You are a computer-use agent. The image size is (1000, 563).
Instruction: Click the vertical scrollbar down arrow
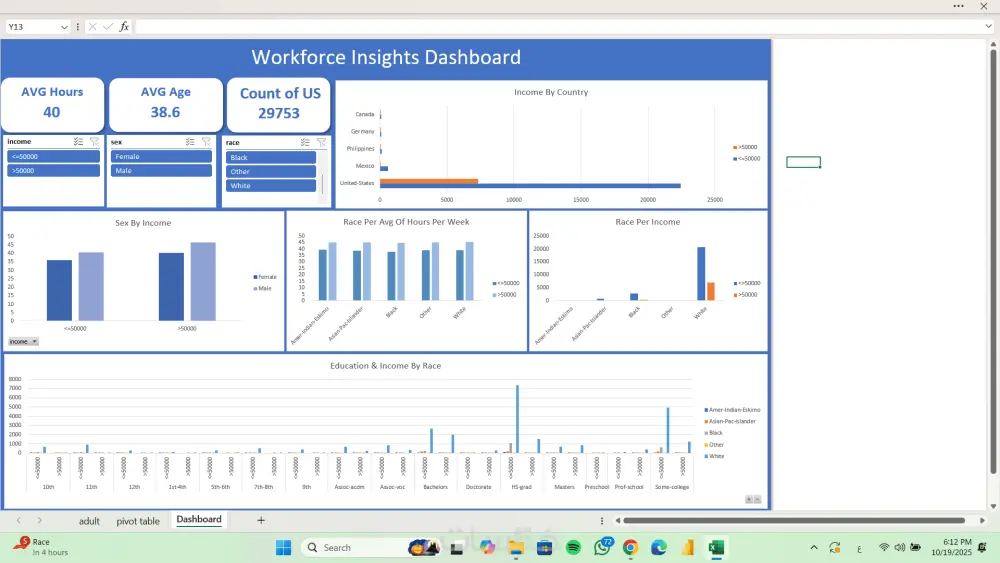pyautogui.click(x=993, y=506)
